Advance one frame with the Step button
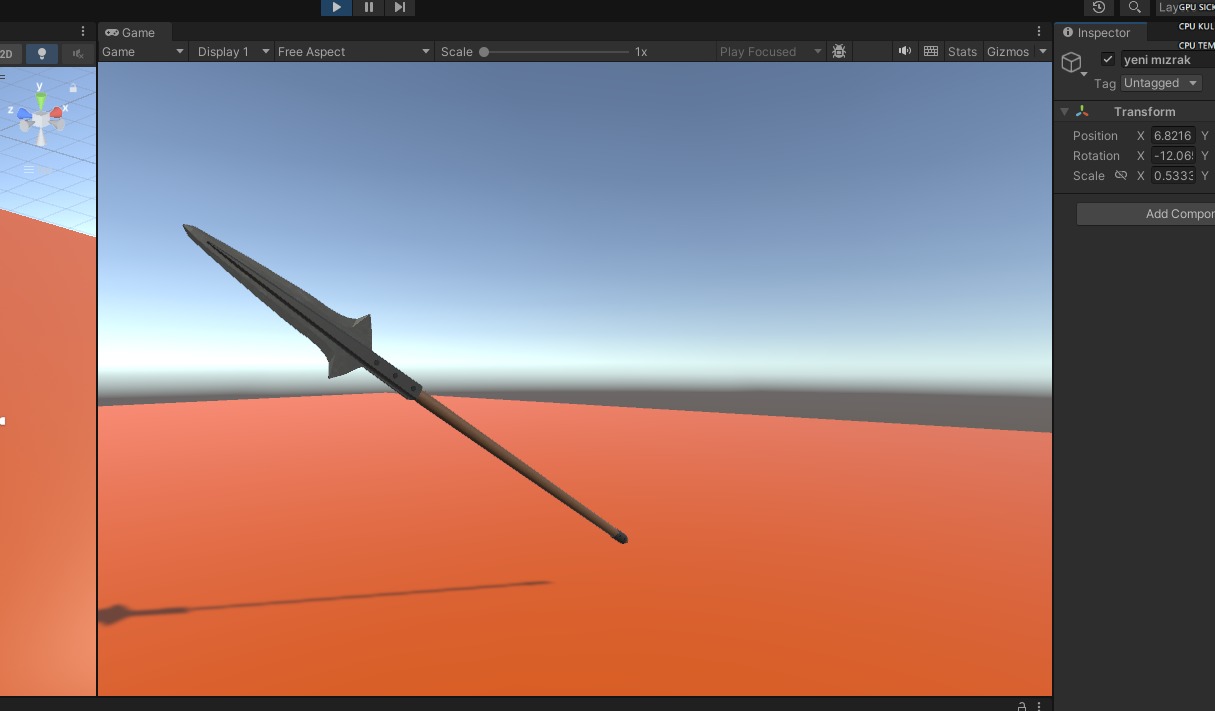This screenshot has width=1215, height=711. pyautogui.click(x=399, y=7)
